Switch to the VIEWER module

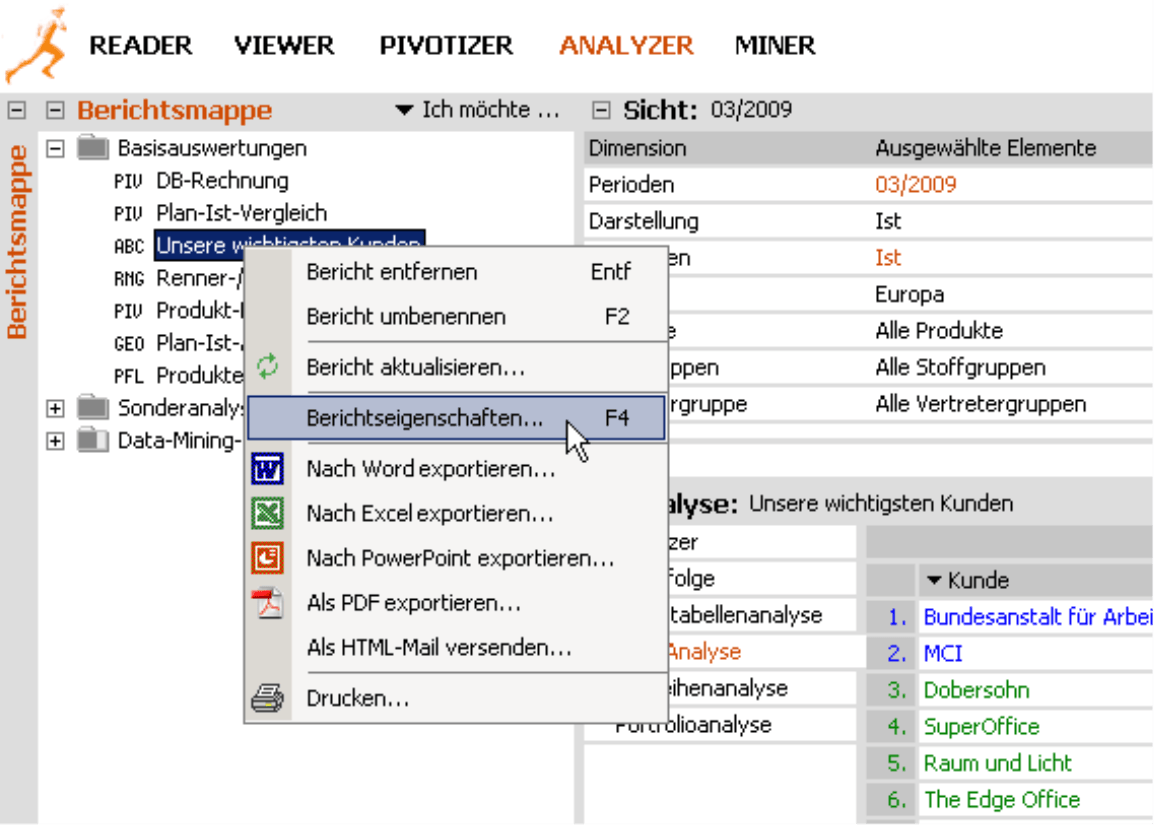pos(284,46)
